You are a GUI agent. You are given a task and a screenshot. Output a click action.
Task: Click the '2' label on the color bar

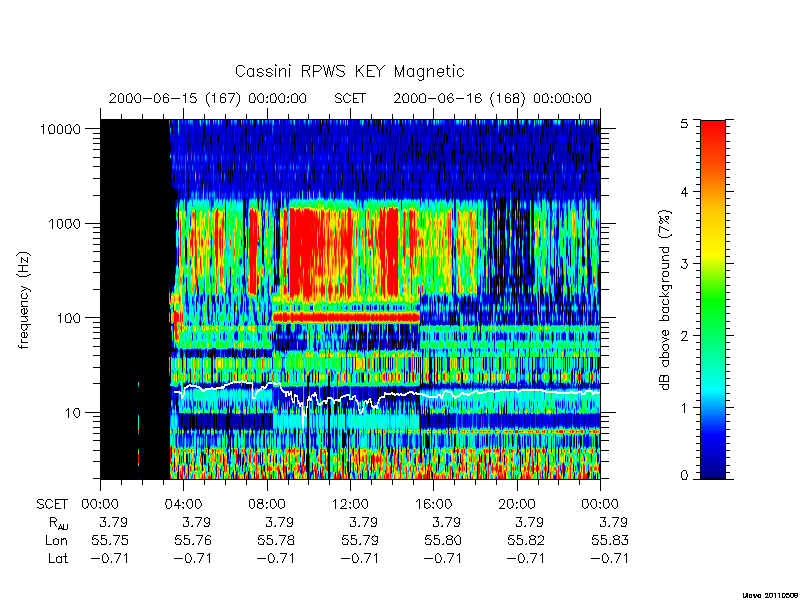pos(684,335)
